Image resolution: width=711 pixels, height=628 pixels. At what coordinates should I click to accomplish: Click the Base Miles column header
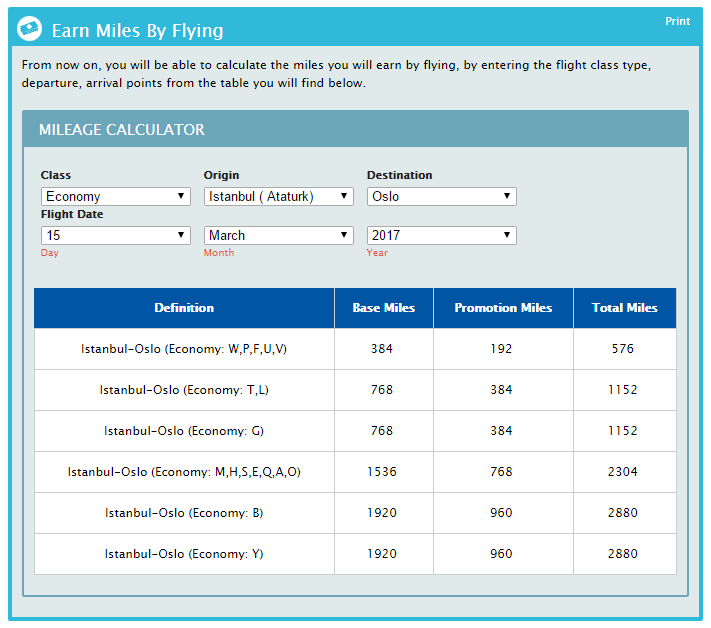coord(384,308)
